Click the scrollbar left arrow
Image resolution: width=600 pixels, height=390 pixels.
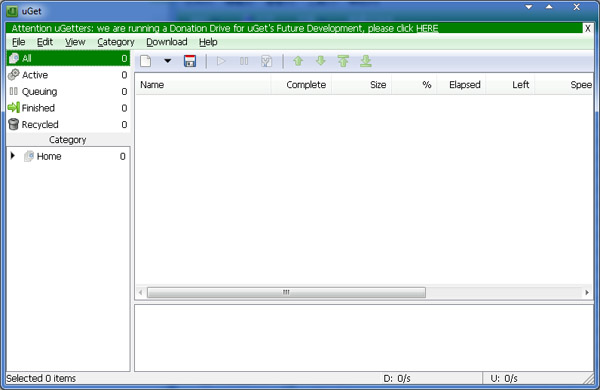140,292
